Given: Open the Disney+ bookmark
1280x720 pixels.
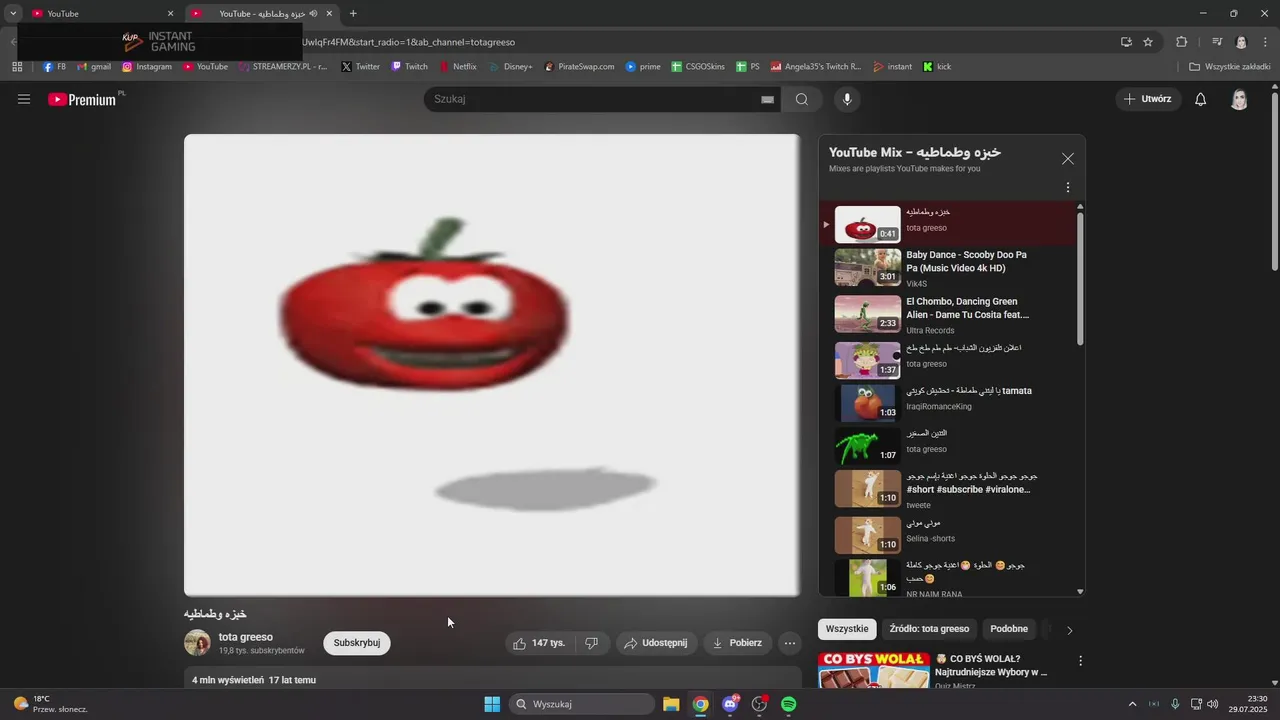Looking at the screenshot, I should pyautogui.click(x=511, y=67).
